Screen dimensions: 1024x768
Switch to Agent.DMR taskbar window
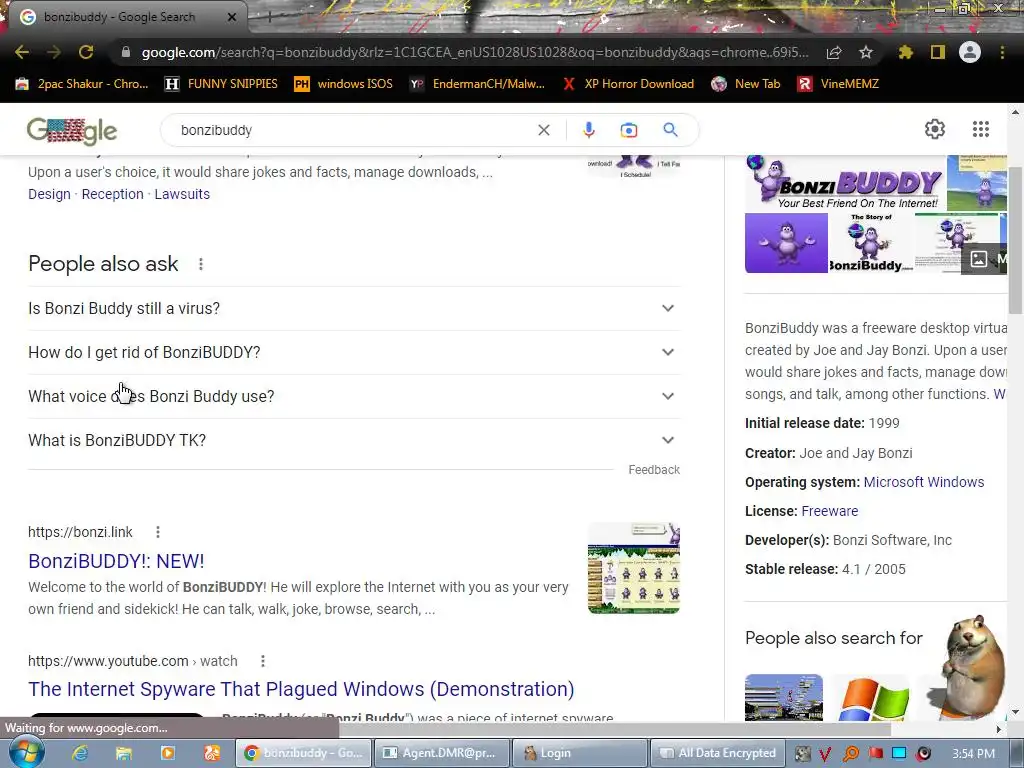pos(441,753)
